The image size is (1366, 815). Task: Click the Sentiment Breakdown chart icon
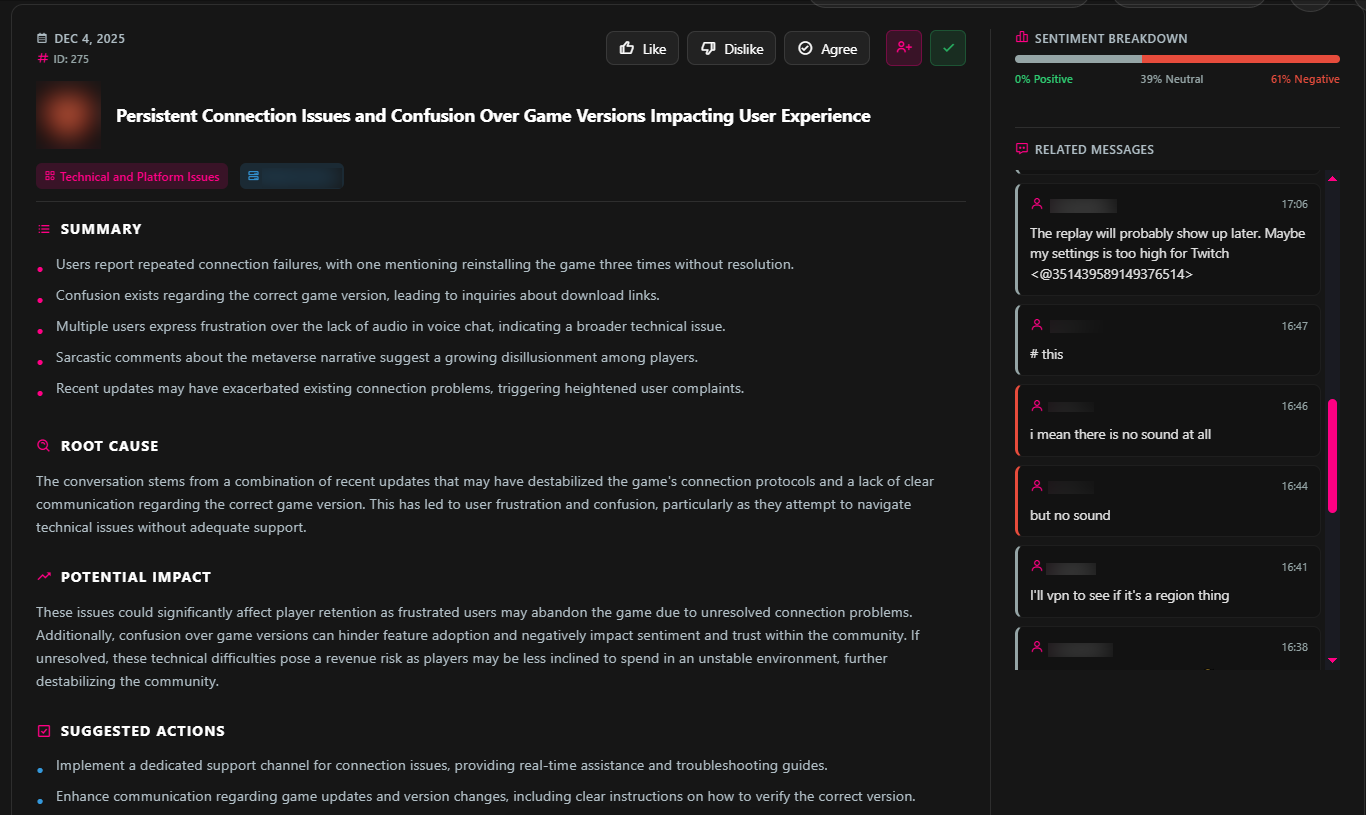click(x=1021, y=38)
